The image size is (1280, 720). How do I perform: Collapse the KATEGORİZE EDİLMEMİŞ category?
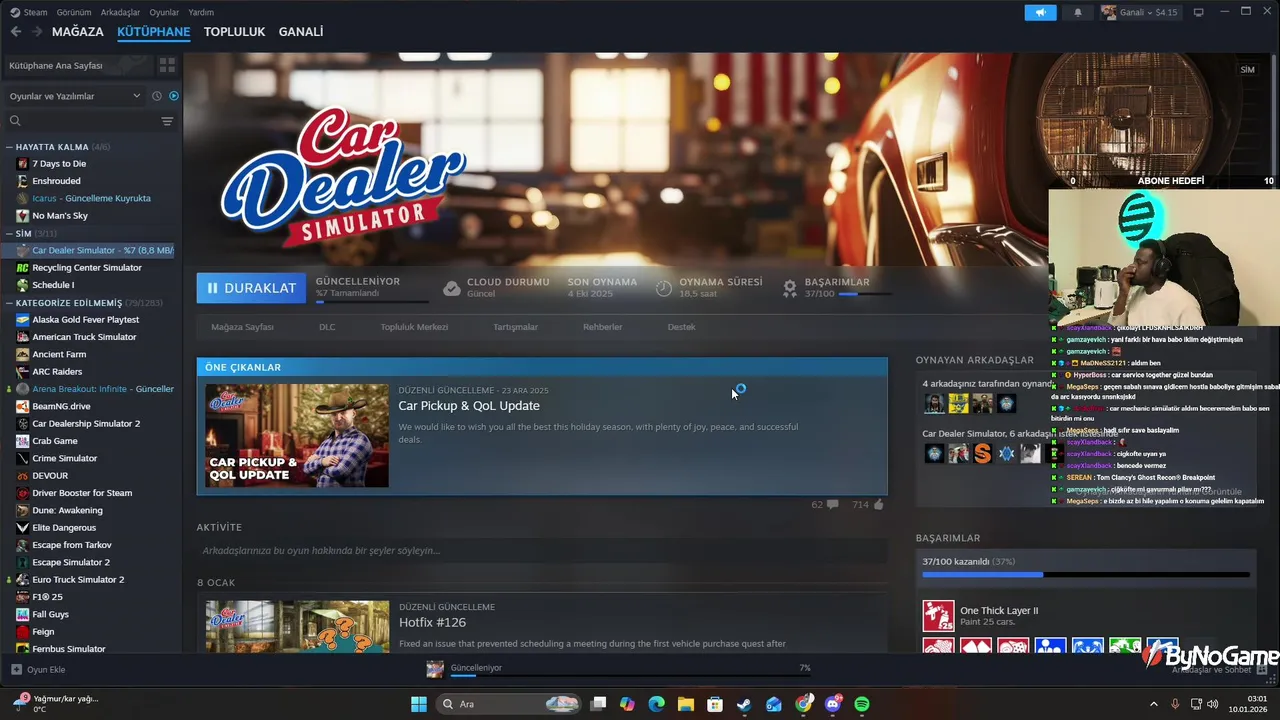[x=9, y=303]
